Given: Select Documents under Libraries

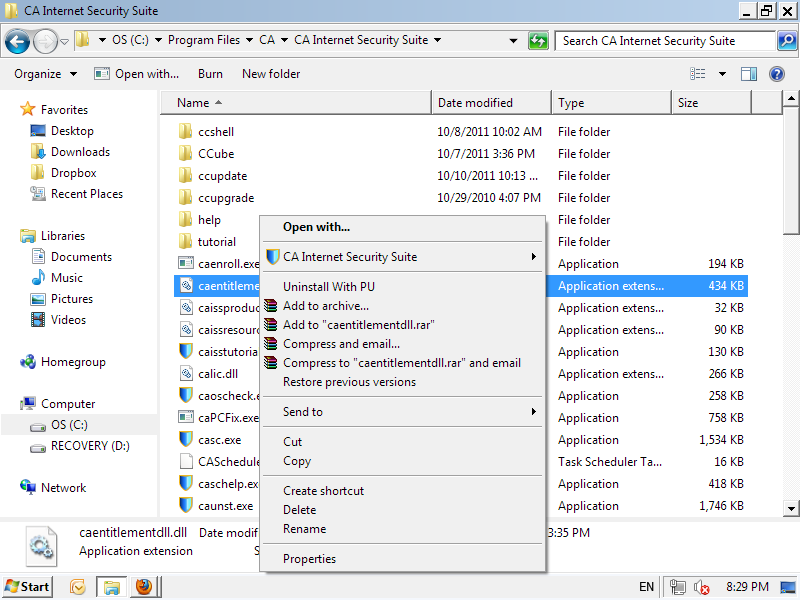Looking at the screenshot, I should click(x=81, y=257).
